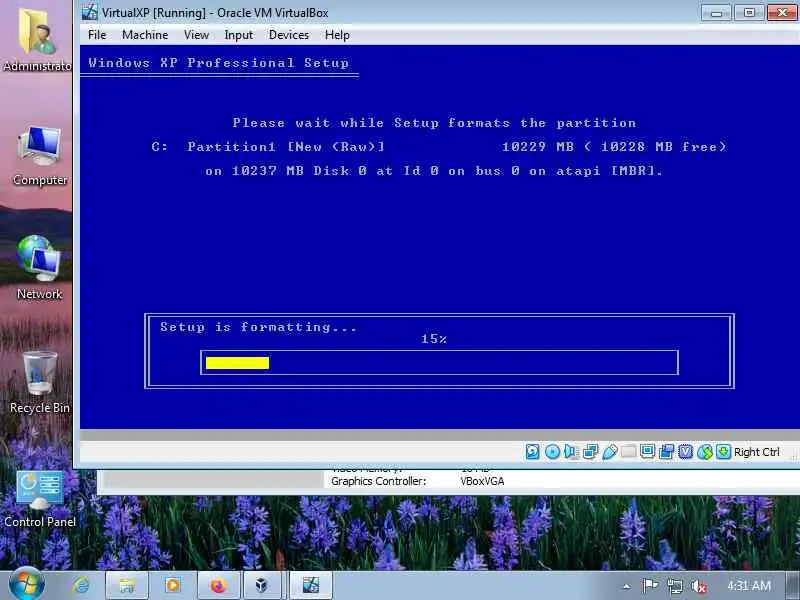Switch to the VirtualBox Manager taskbar button
The image size is (800, 600).
(262, 585)
